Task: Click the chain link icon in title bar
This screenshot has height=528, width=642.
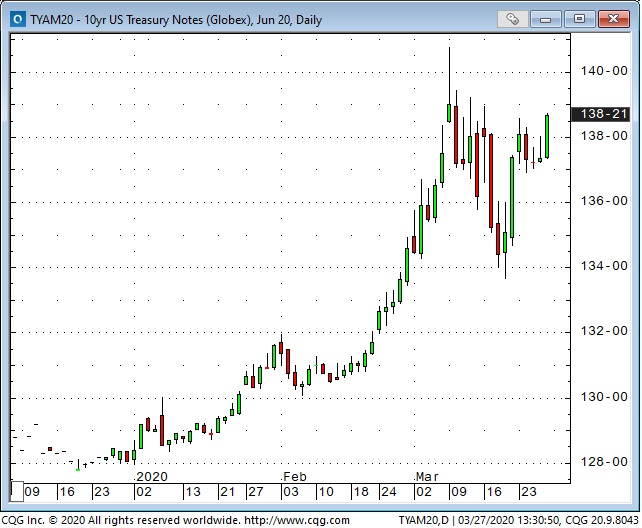Action: point(512,19)
